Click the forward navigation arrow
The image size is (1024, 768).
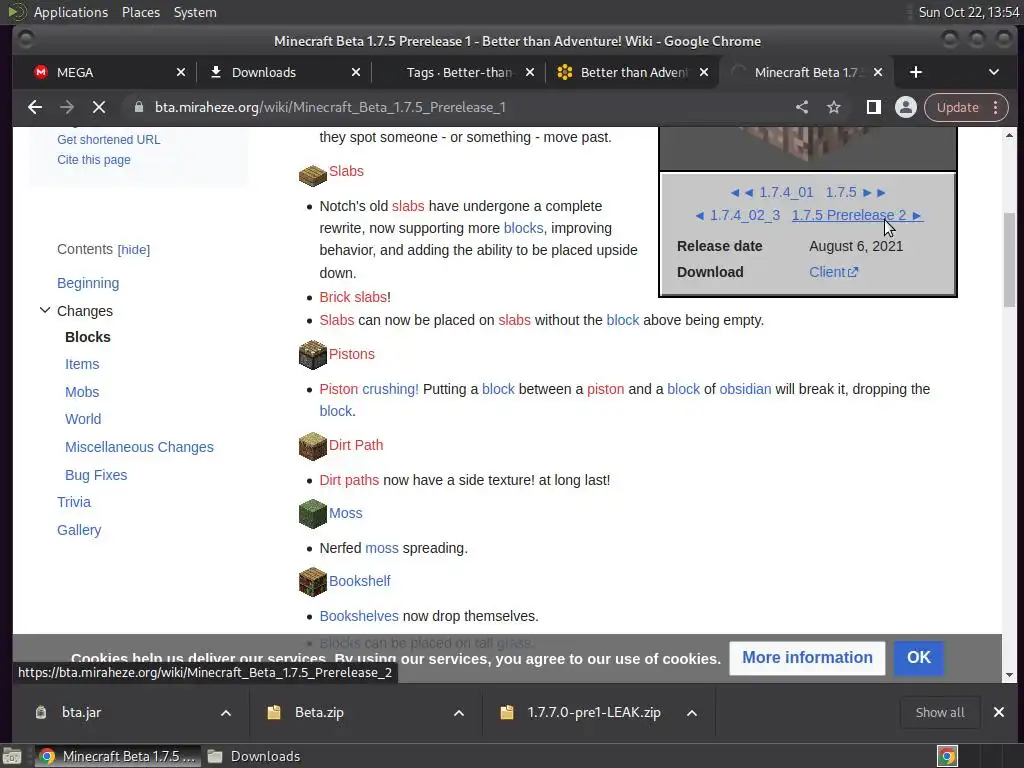[67, 107]
